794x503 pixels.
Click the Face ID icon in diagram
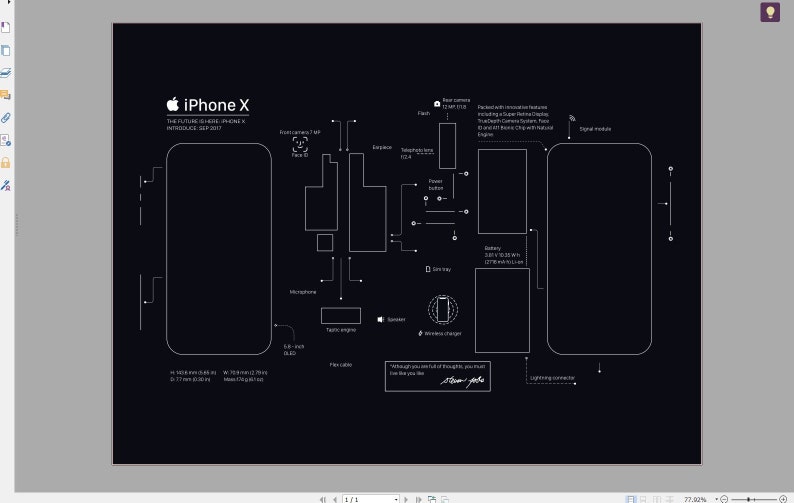coord(300,144)
